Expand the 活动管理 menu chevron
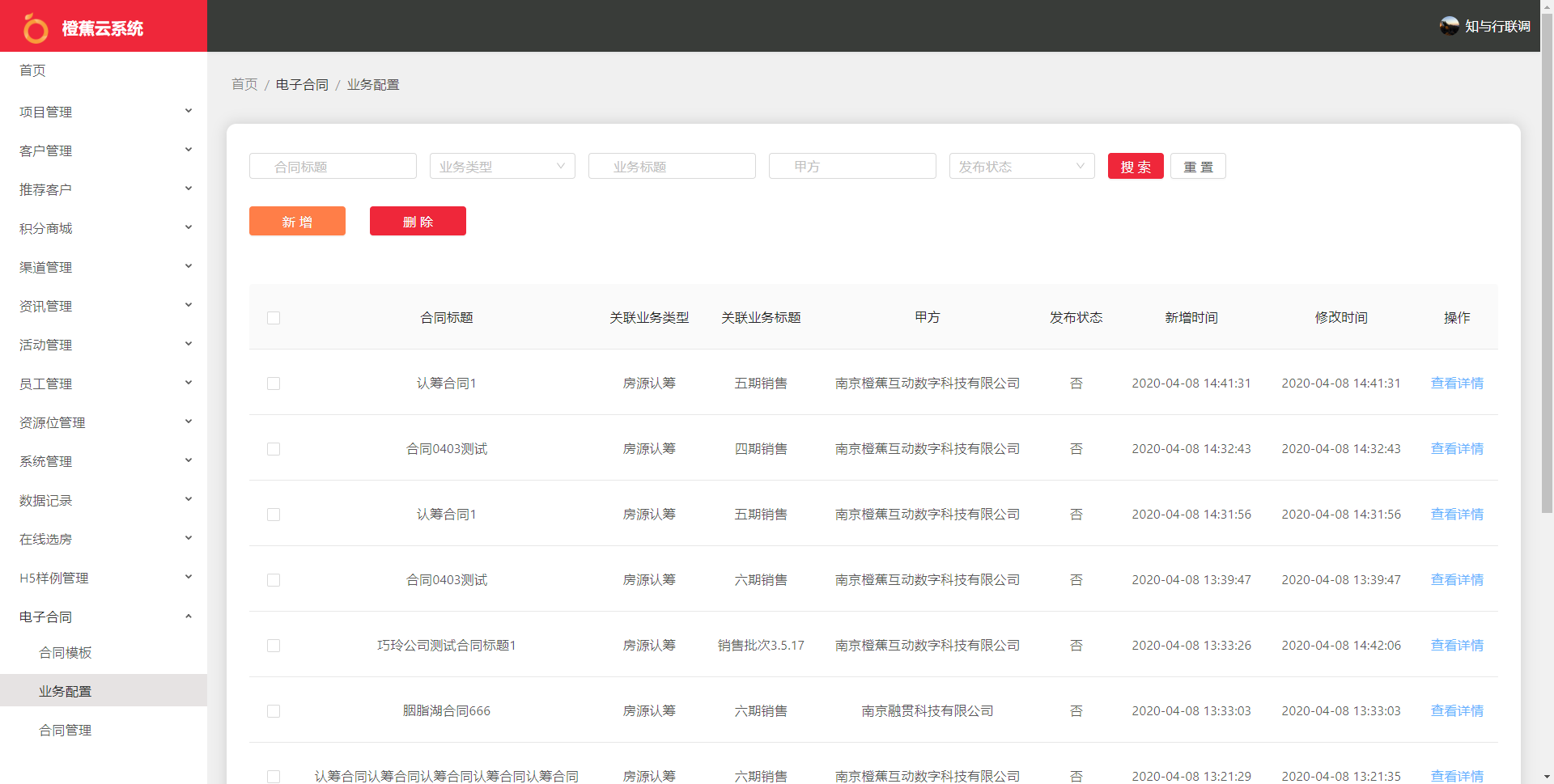This screenshot has height=784, width=1554. (189, 344)
